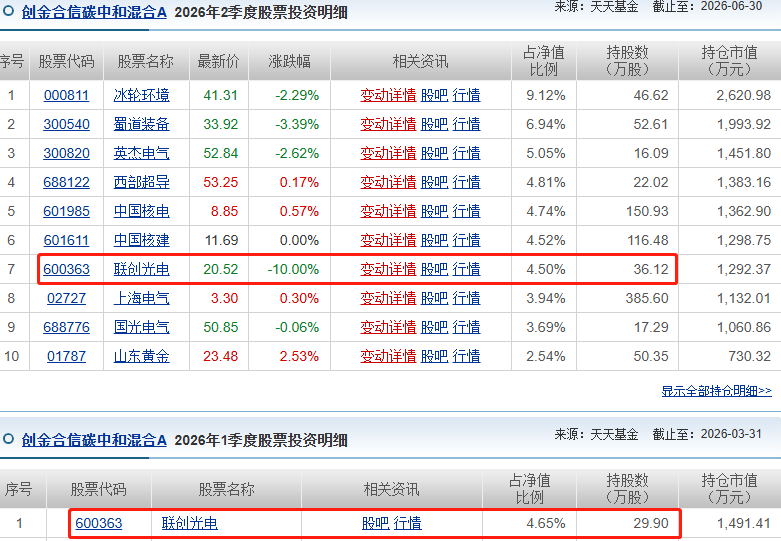The image size is (781, 541).
Task: Open 股吧 for 联创光电 in Q1 table
Action: pyautogui.click(x=376, y=523)
